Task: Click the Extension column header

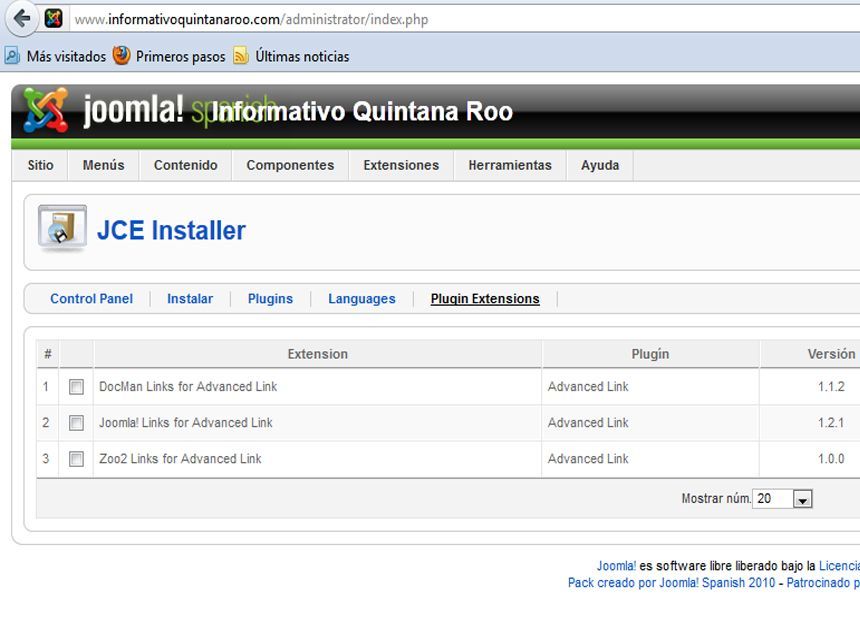Action: (x=318, y=354)
